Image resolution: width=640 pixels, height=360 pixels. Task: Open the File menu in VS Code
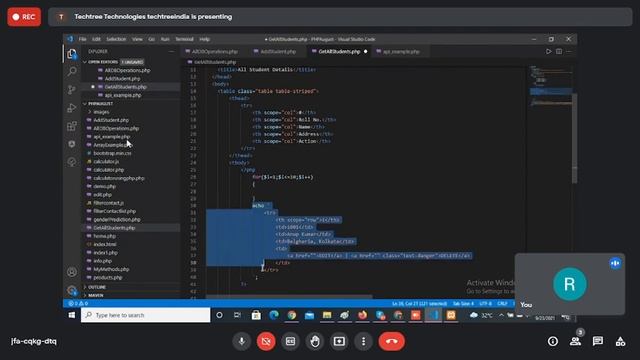coord(82,39)
